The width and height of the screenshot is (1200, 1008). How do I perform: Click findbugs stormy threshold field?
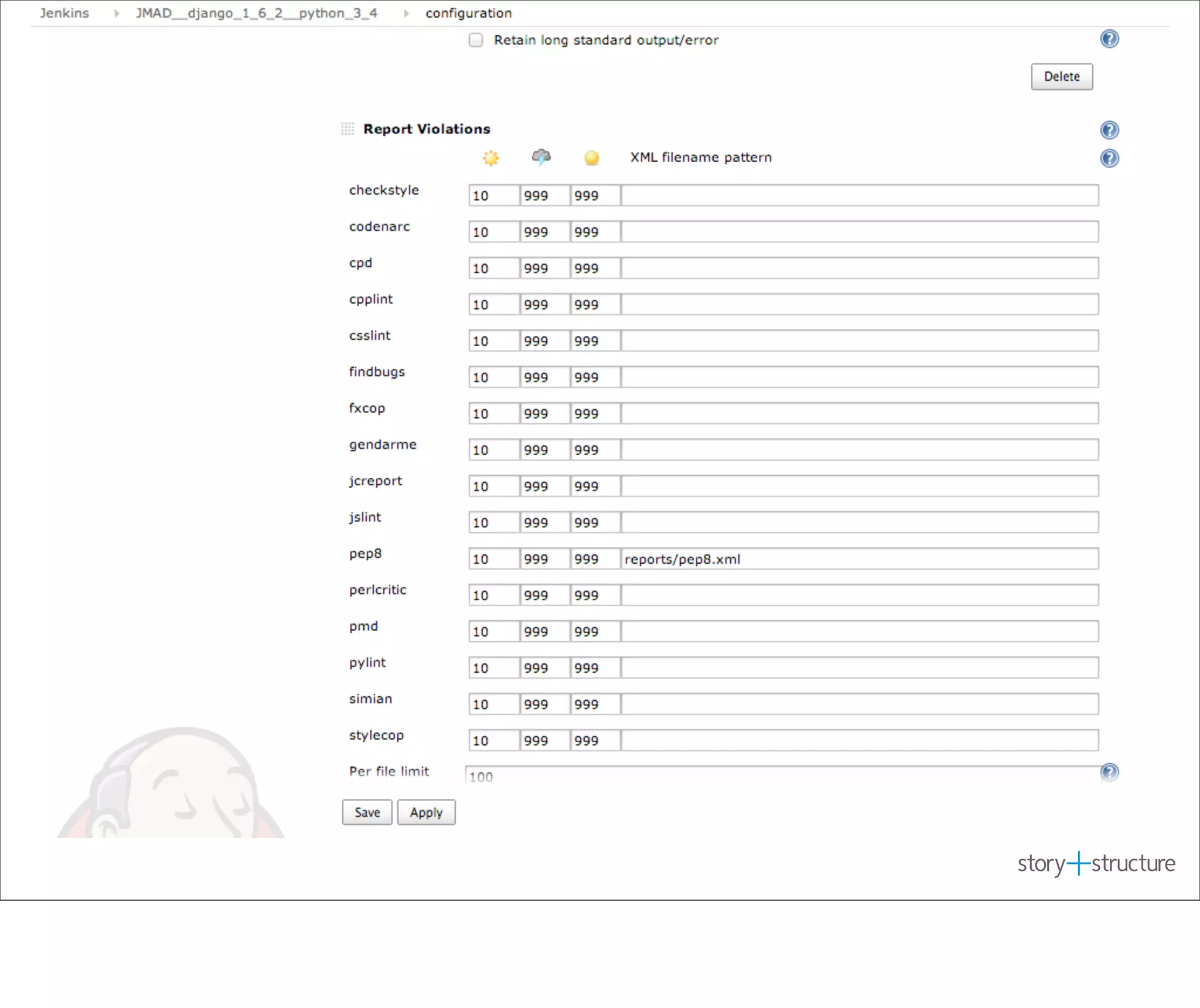coord(545,377)
